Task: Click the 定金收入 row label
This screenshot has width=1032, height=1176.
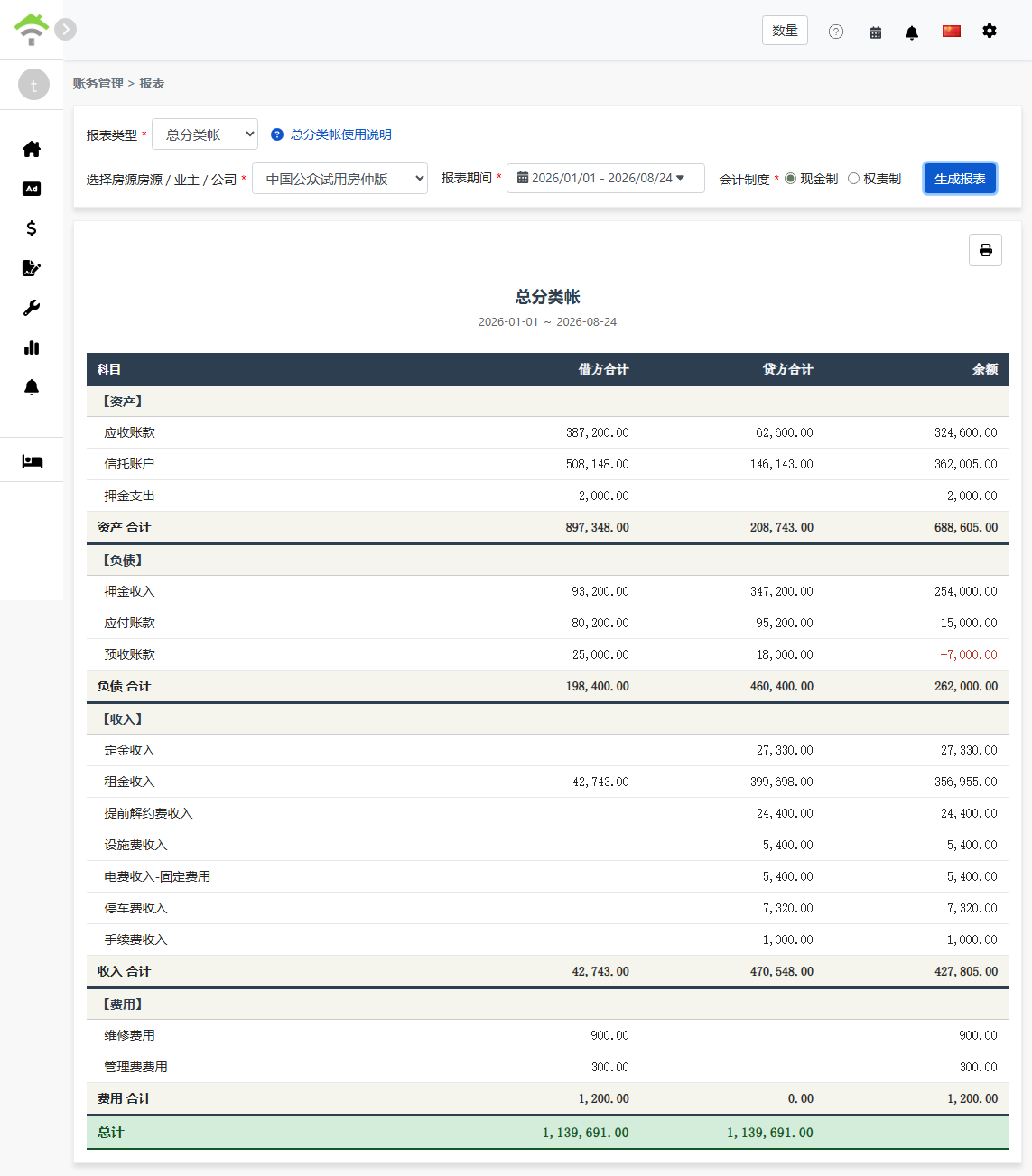Action: point(129,750)
